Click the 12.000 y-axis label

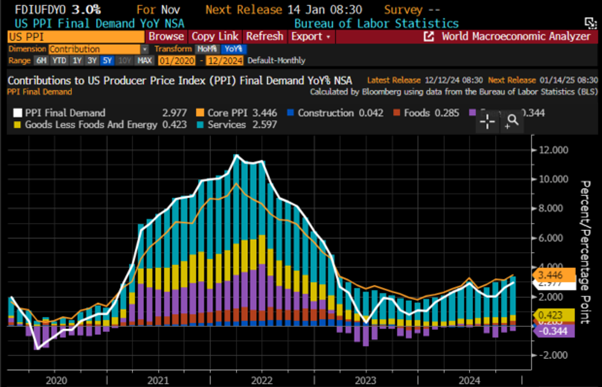(x=553, y=150)
